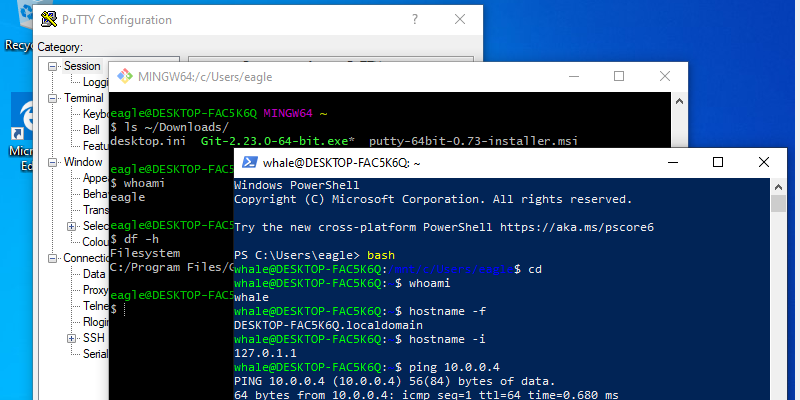Screen dimensions: 800x400
Task: Open the Microsoft Edge desktop shortcut
Action: [x=21, y=133]
